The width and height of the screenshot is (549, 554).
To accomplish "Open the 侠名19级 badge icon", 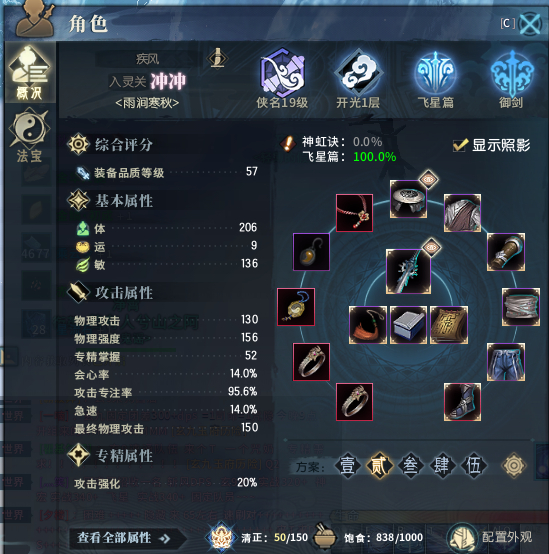I will click(282, 73).
